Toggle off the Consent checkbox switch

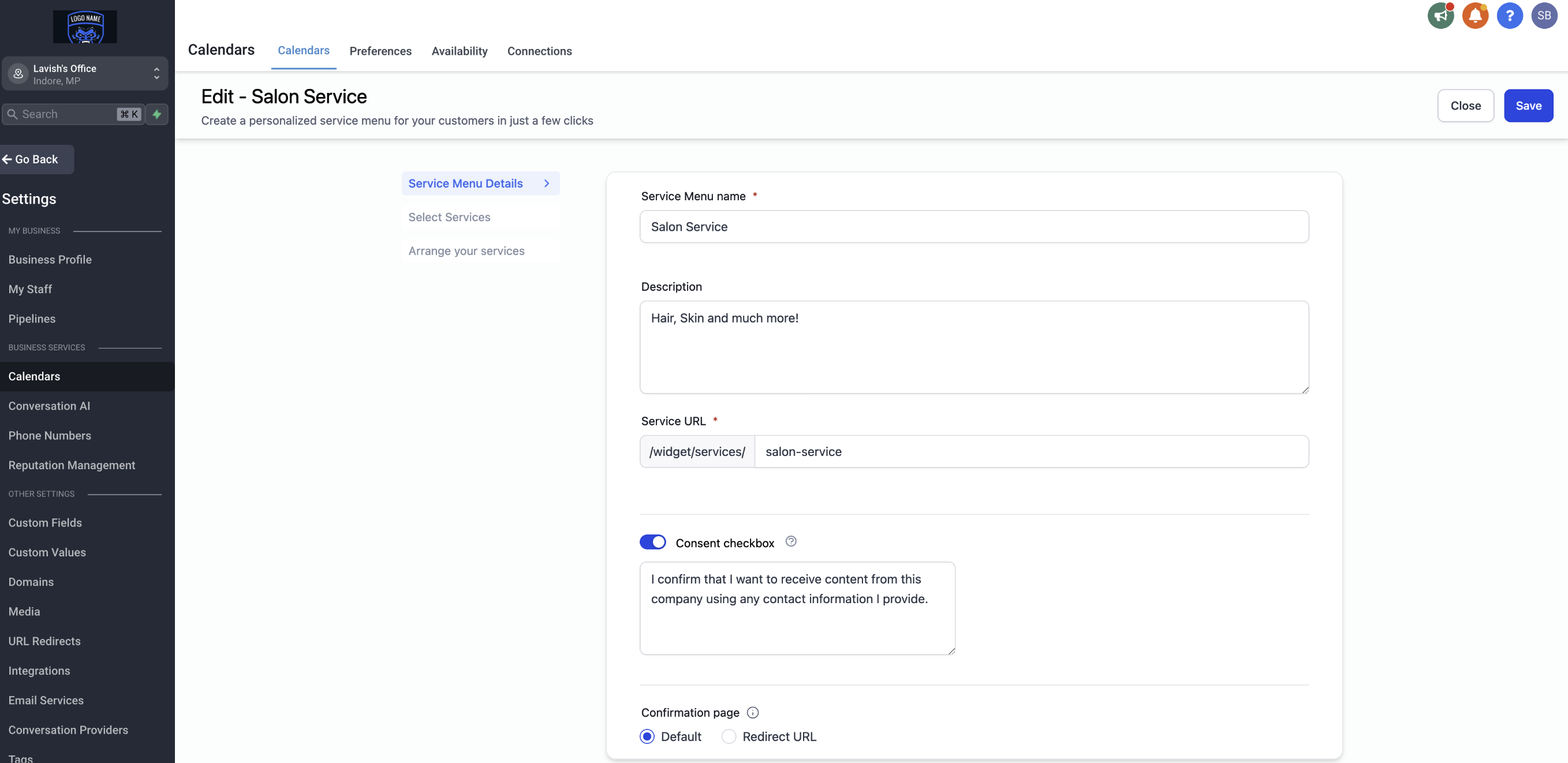pyautogui.click(x=652, y=541)
